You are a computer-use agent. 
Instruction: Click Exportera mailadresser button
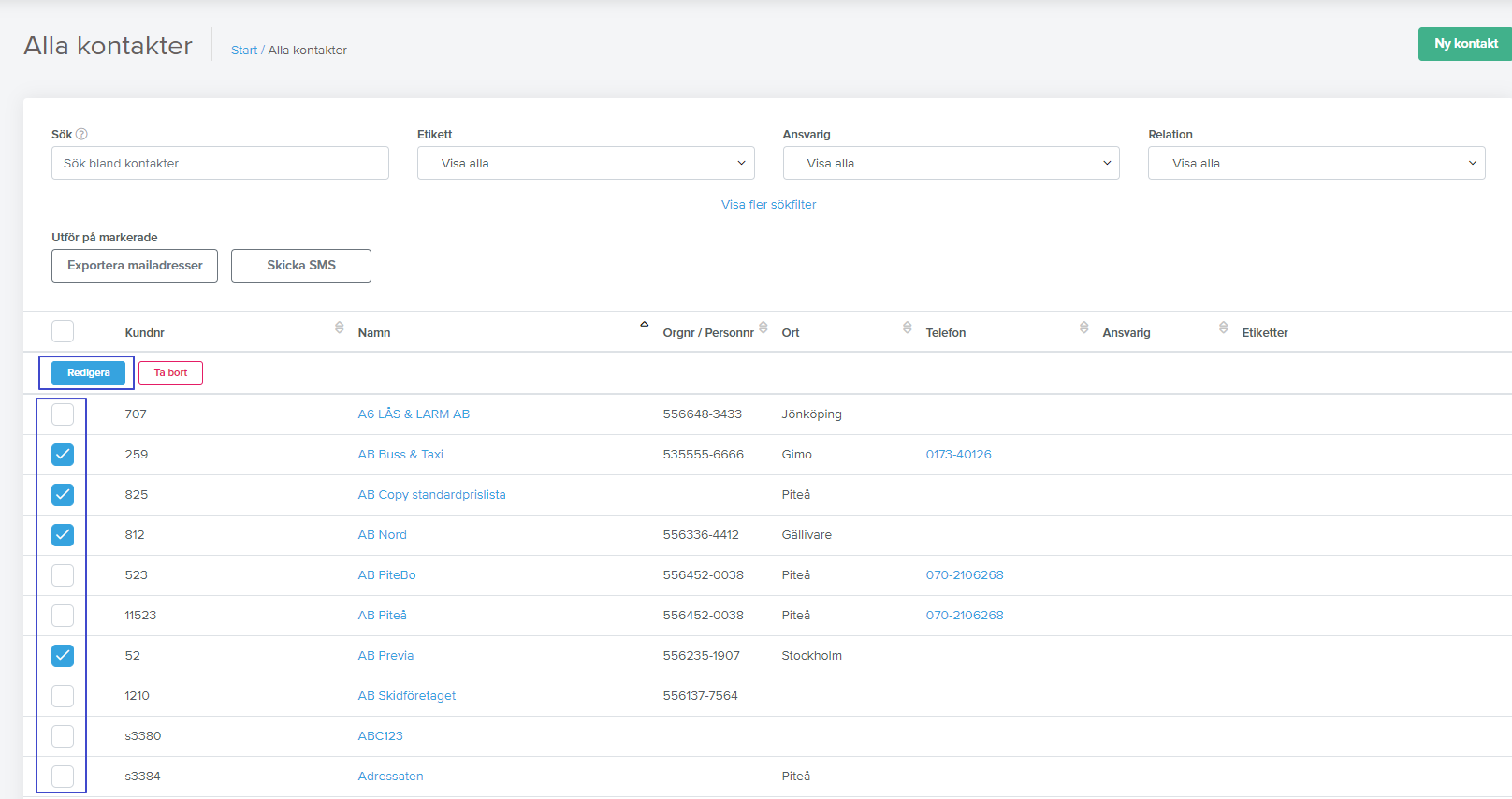tap(135, 266)
